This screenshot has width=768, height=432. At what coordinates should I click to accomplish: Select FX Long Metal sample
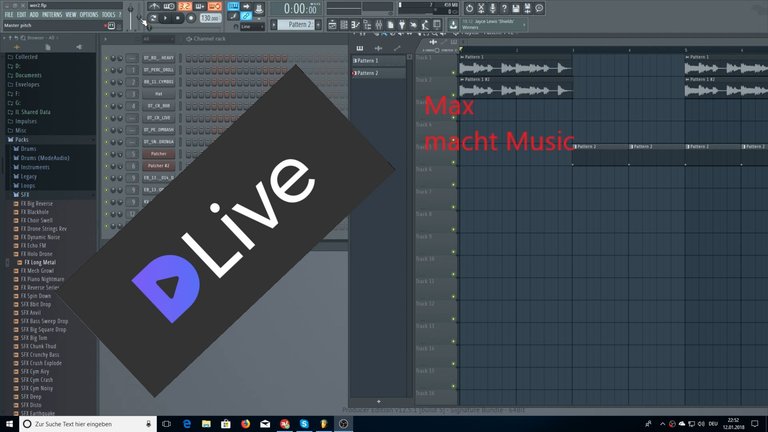(40, 263)
